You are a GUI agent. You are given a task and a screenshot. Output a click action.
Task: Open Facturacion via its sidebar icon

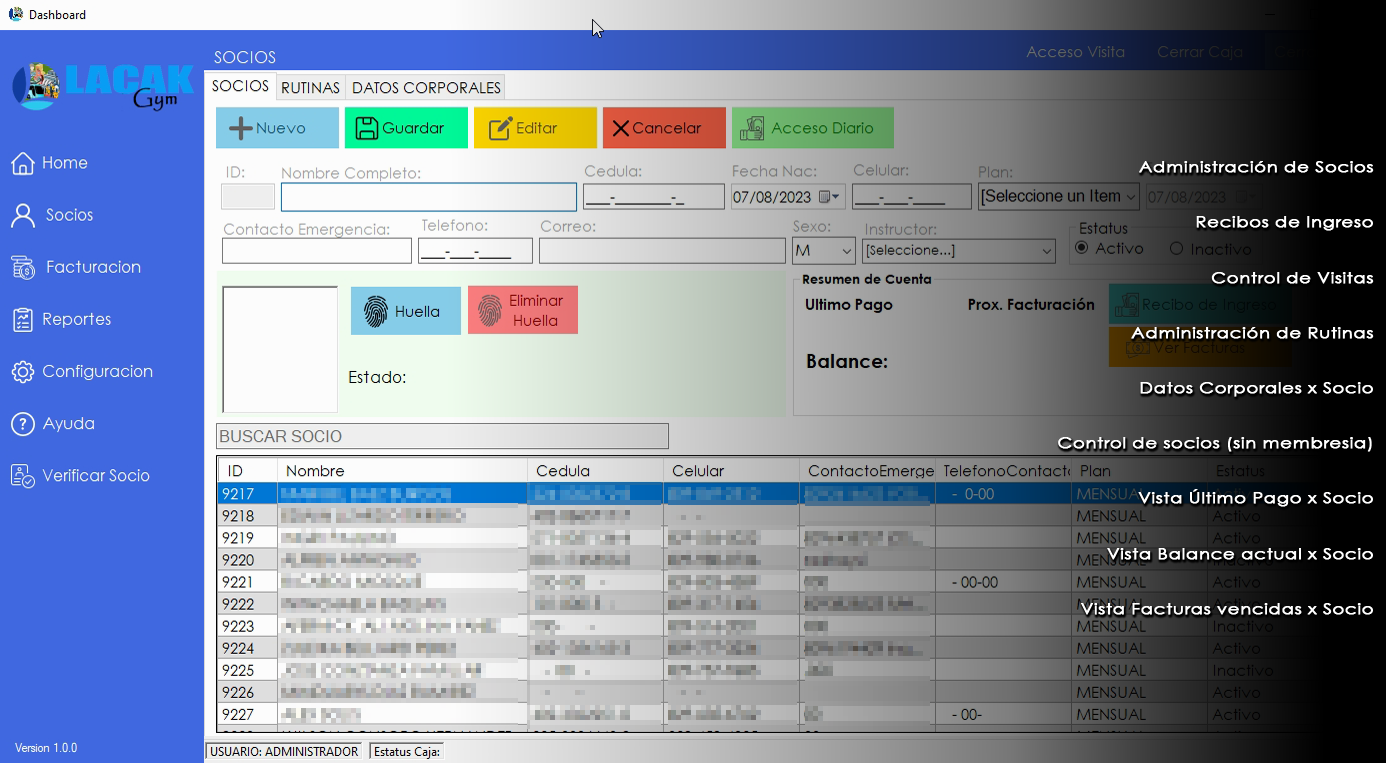coord(22,267)
